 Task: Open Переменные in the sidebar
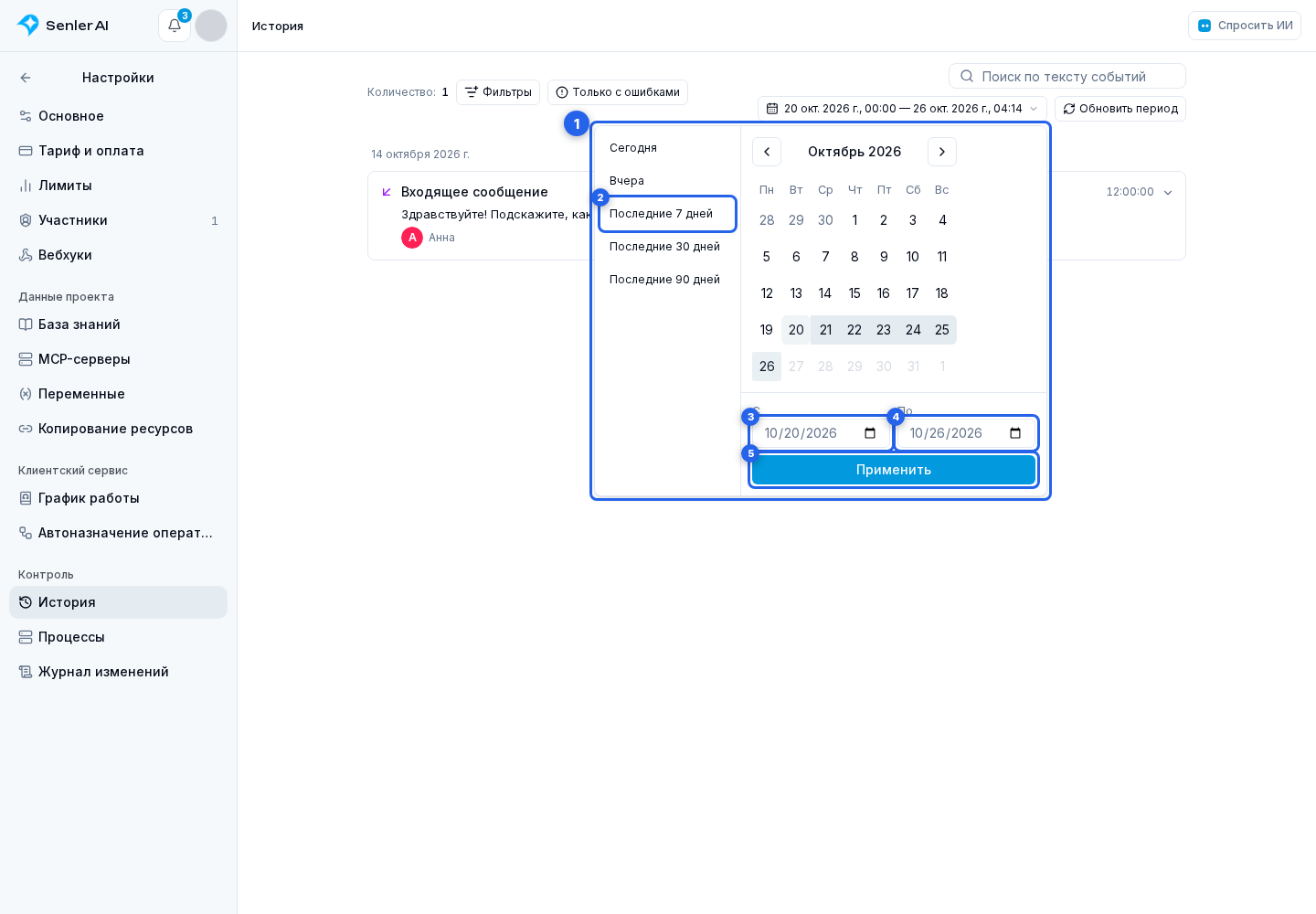click(x=119, y=394)
